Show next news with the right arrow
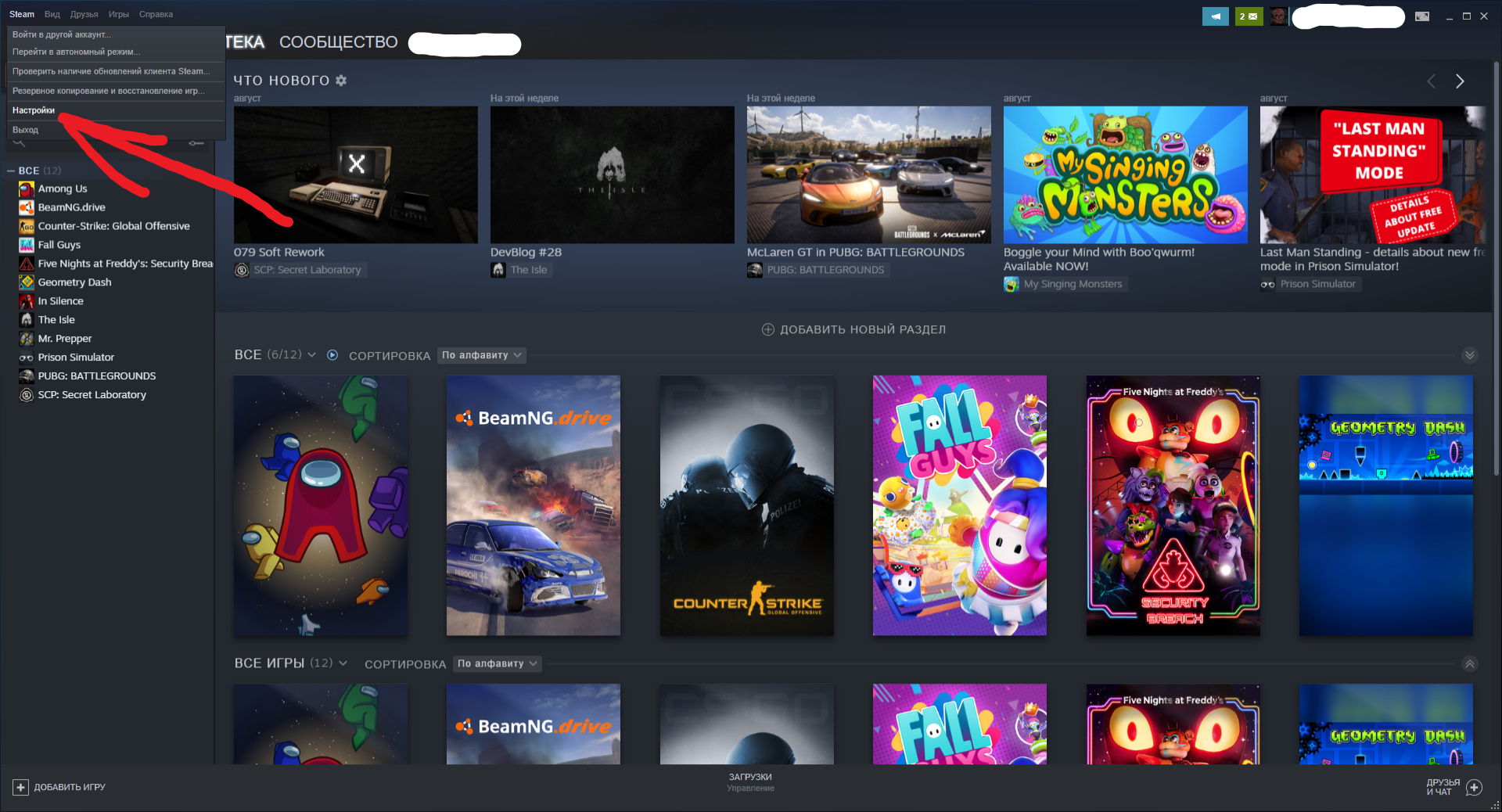Viewport: 1502px width, 812px height. coord(1460,81)
